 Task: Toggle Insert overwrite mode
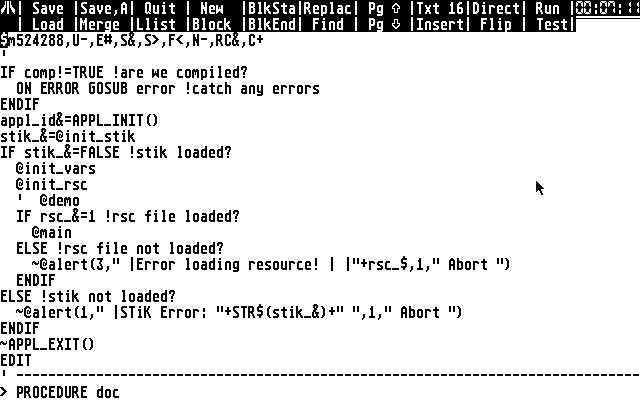click(x=440, y=24)
